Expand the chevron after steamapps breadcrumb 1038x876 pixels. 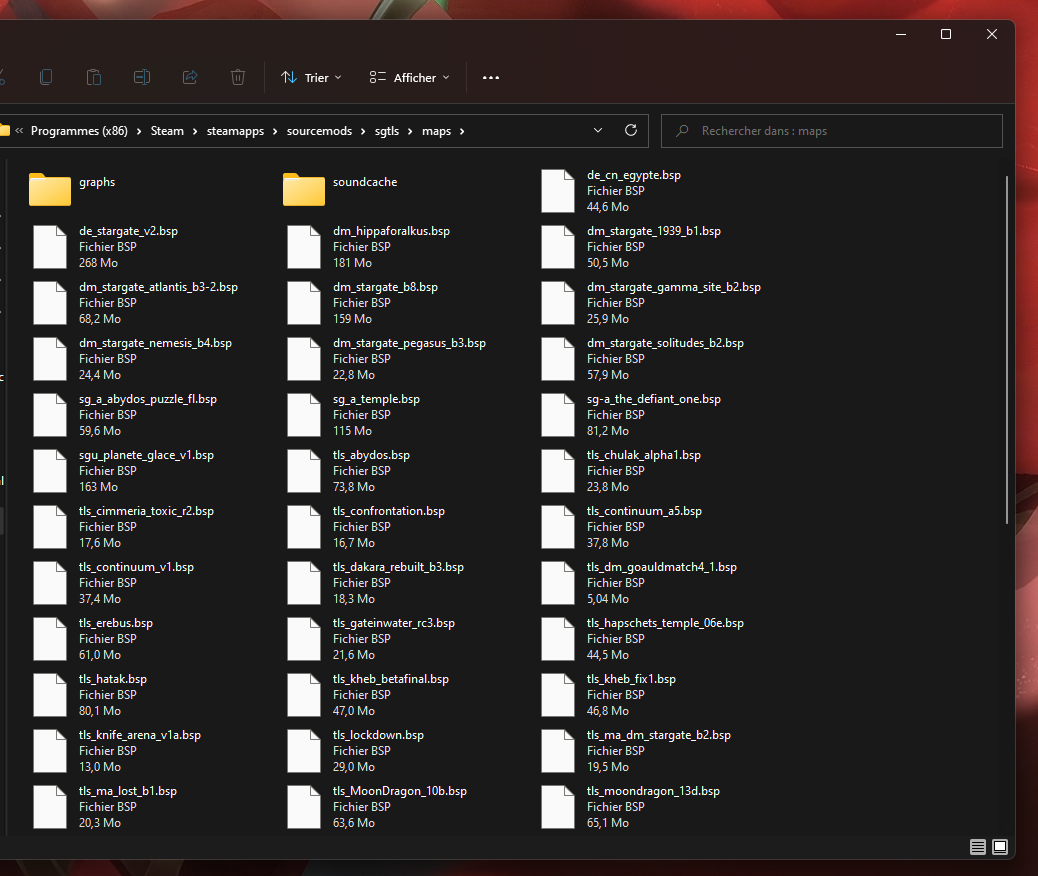coord(275,131)
